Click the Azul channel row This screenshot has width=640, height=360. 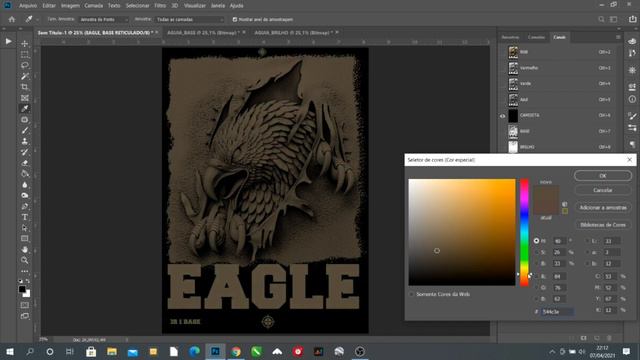pos(559,100)
